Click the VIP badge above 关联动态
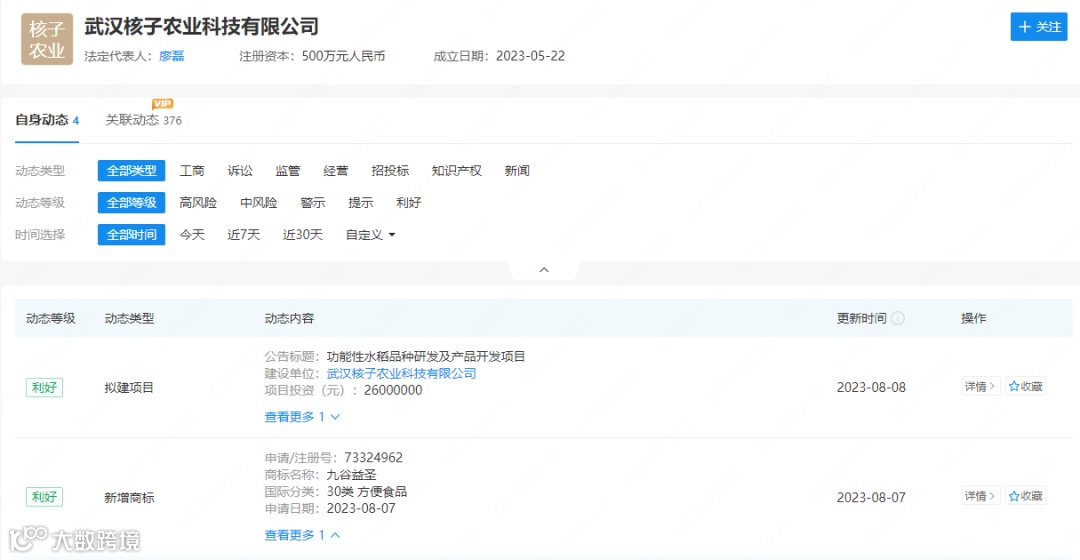 click(163, 103)
